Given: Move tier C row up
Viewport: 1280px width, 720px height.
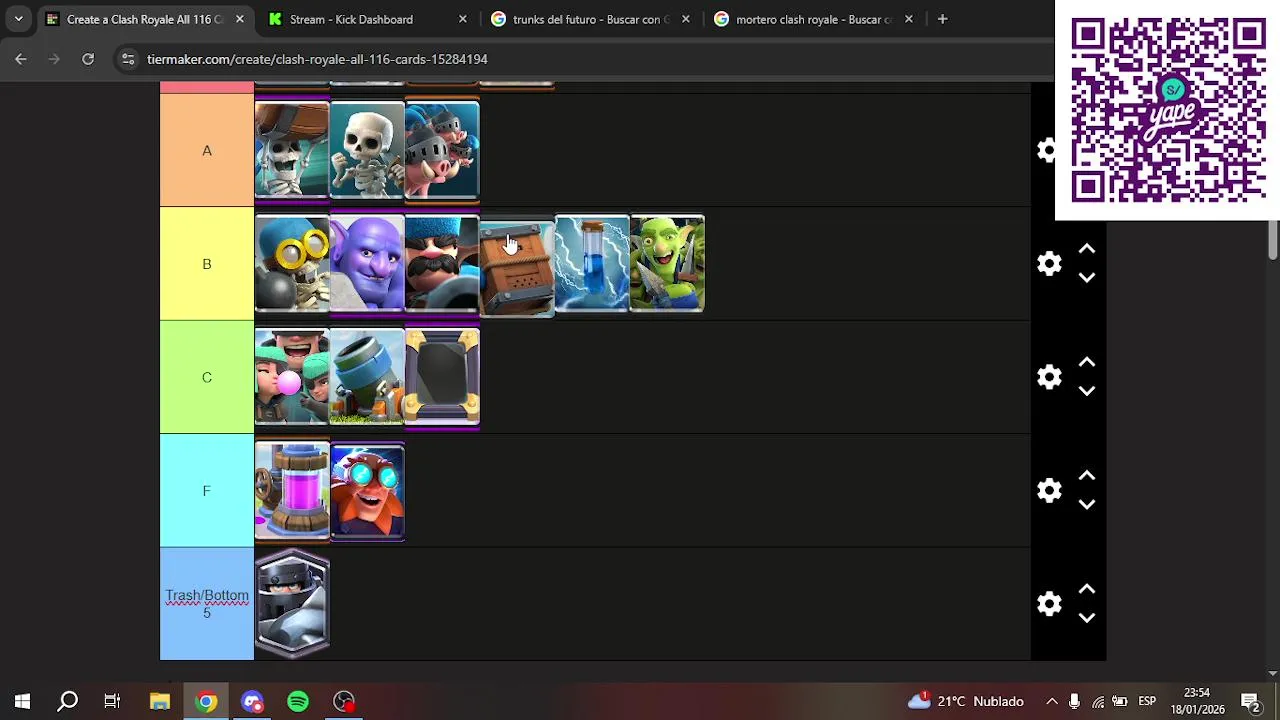Looking at the screenshot, I should [1087, 362].
